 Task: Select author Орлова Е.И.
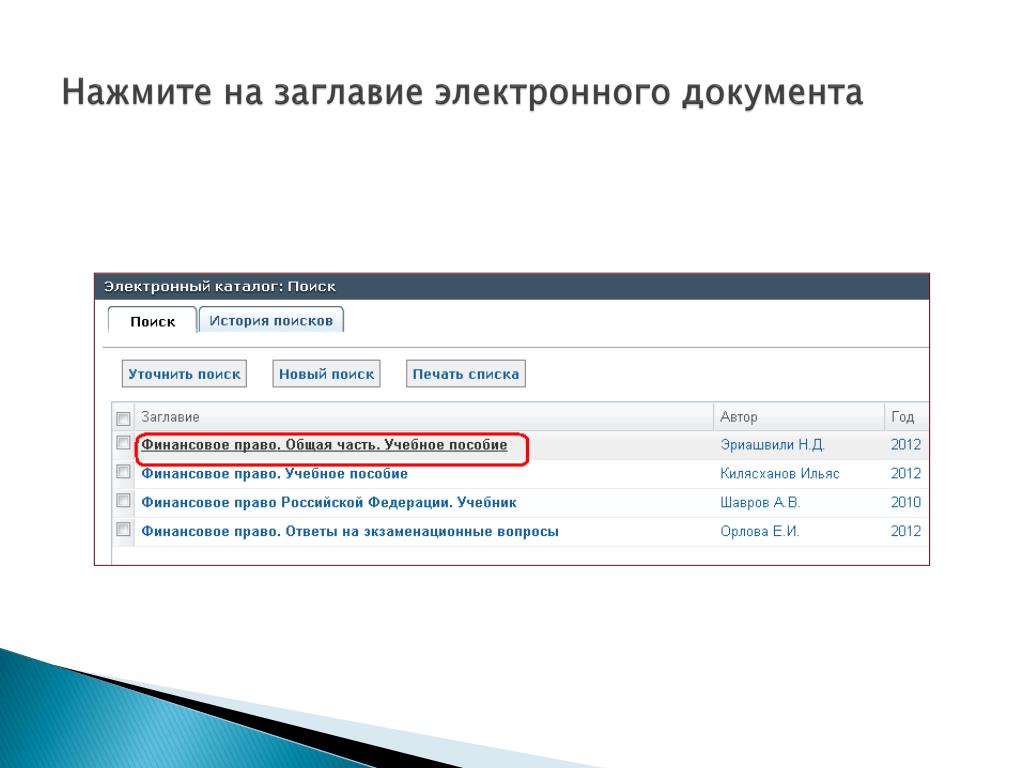point(760,531)
